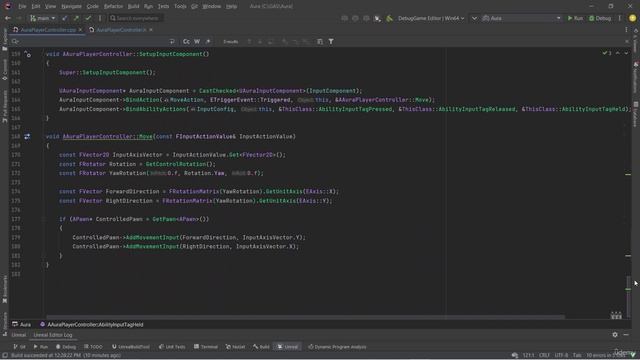Open log panel settings gear

tap(615, 335)
